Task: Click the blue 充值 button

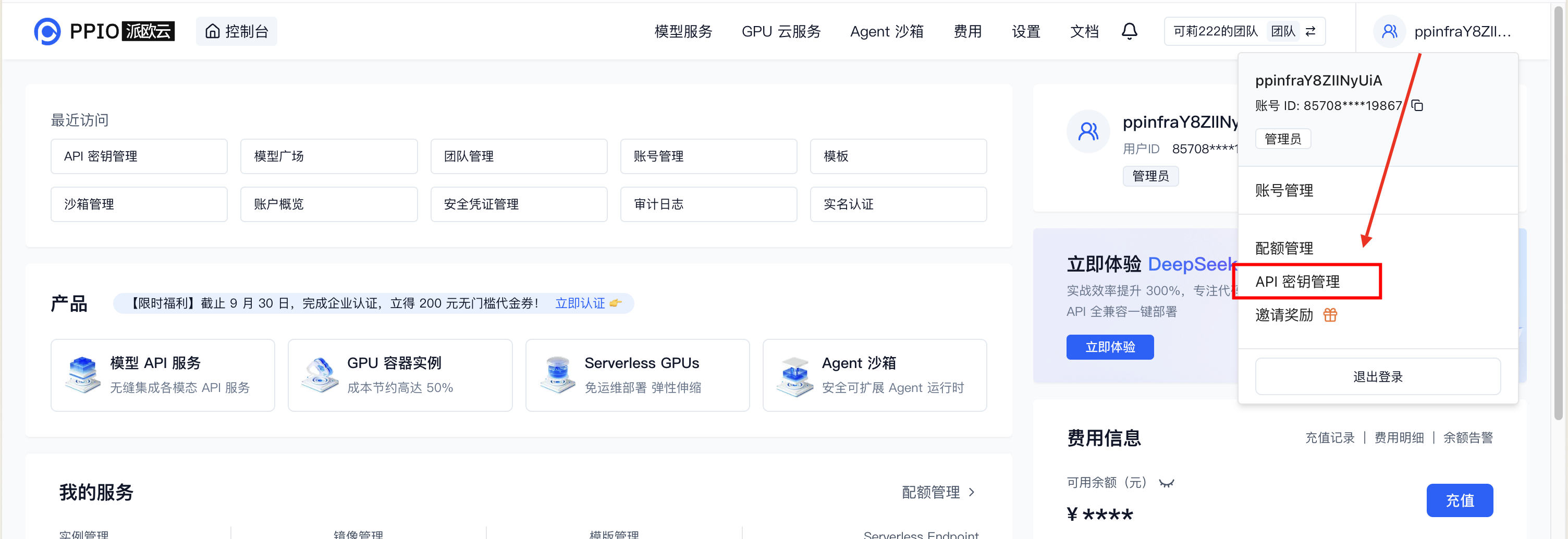Action: pos(1459,500)
